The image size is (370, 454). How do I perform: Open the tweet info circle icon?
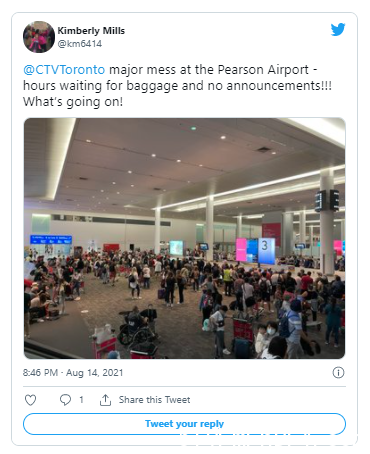tap(338, 372)
